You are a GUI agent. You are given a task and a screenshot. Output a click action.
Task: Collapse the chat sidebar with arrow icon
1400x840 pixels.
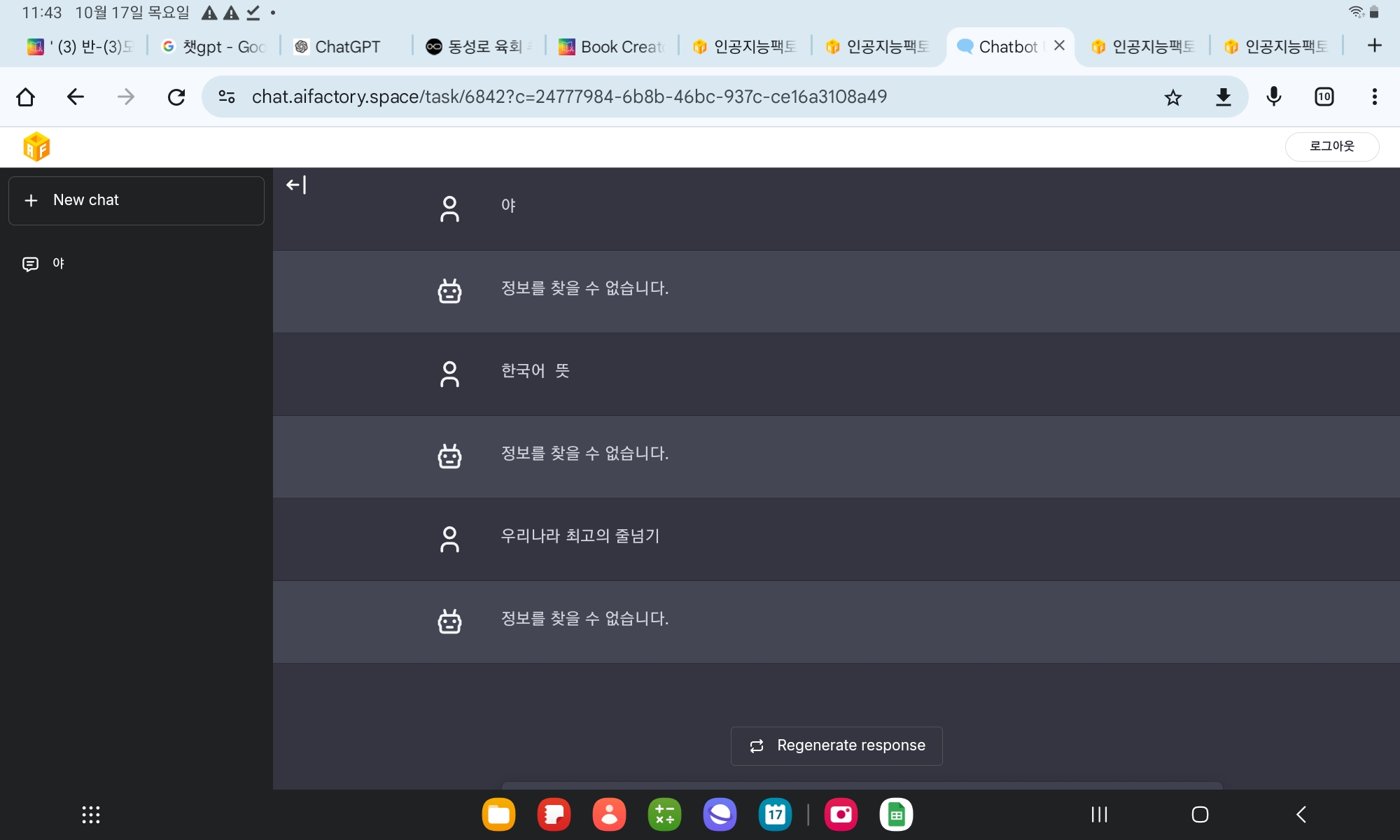coord(296,185)
